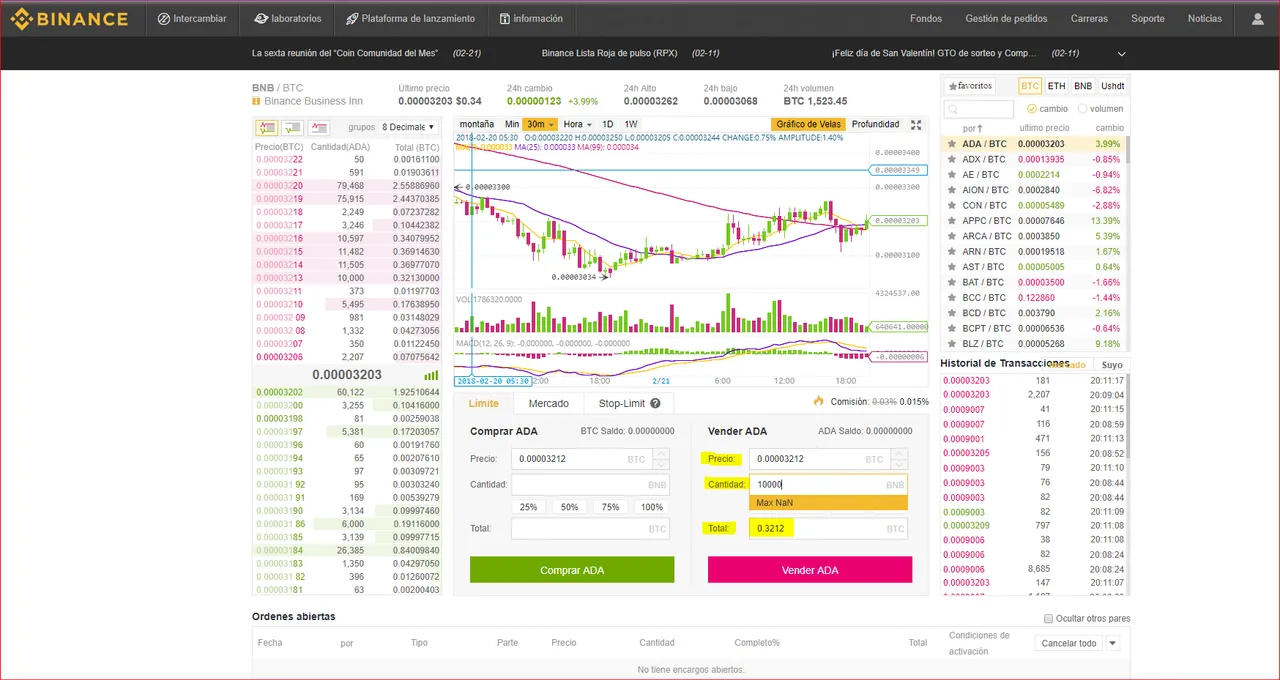Star the ADA / BTC pair
This screenshot has width=1280, height=680.
953,144
